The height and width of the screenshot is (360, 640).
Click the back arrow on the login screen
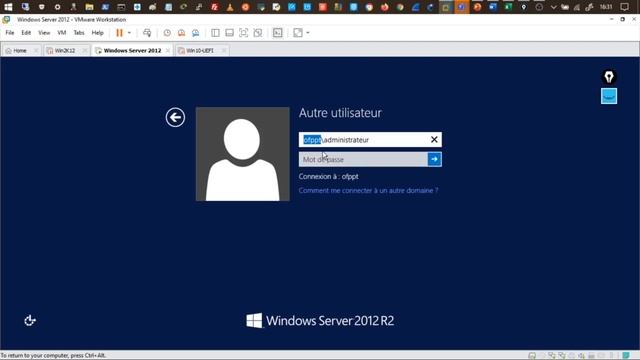(x=175, y=118)
